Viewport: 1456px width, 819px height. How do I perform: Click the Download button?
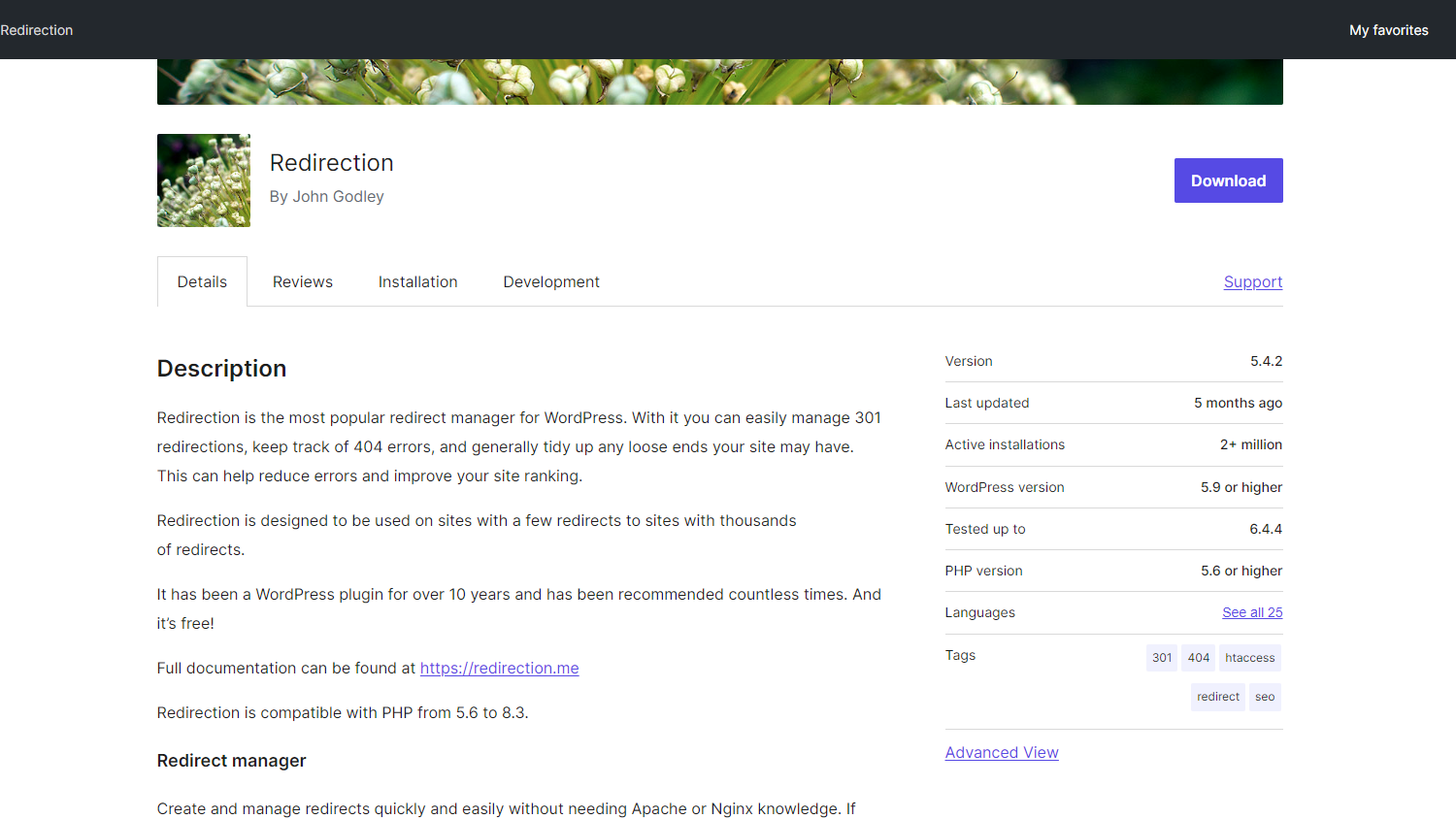(x=1228, y=180)
